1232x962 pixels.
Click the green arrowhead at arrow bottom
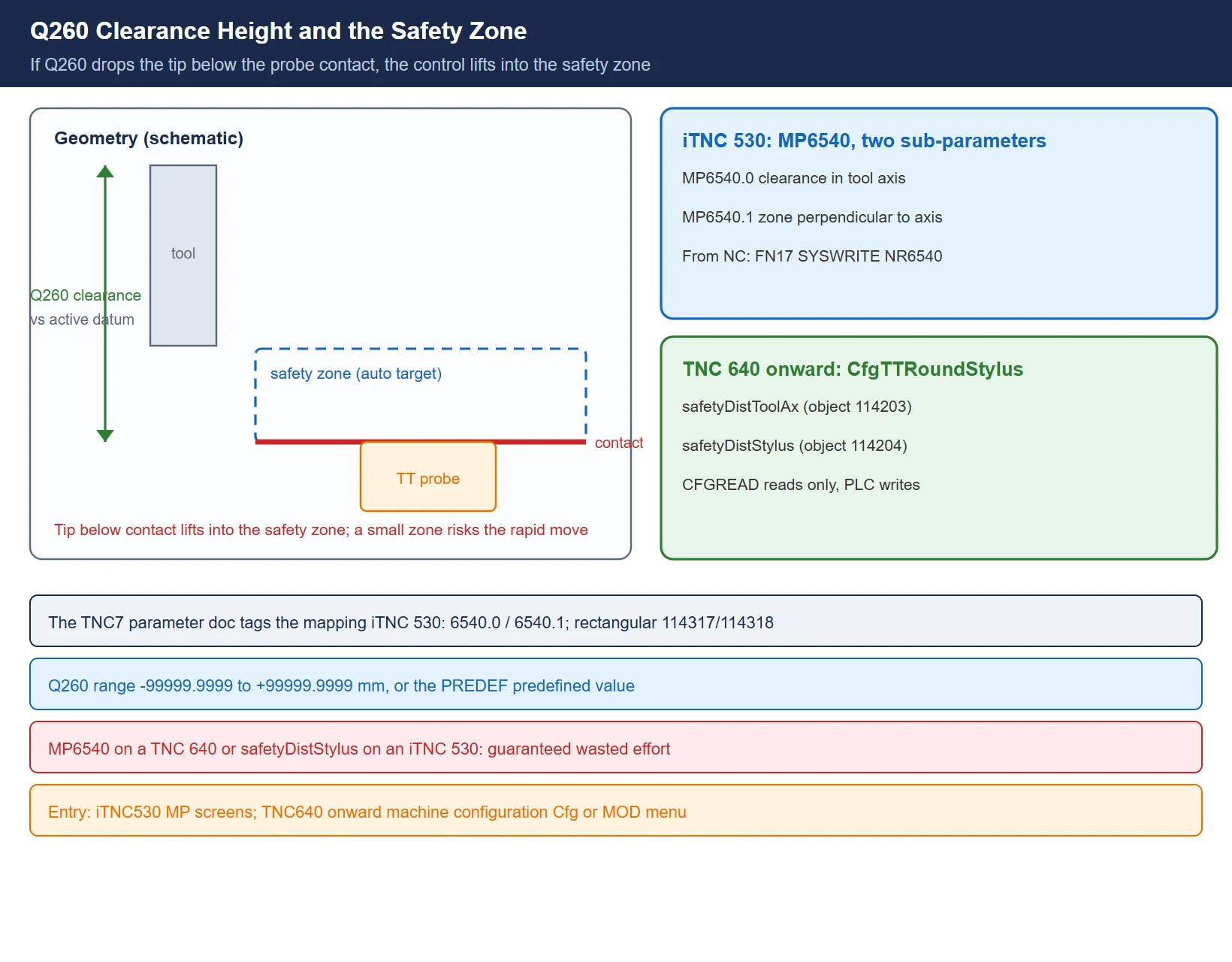click(105, 435)
